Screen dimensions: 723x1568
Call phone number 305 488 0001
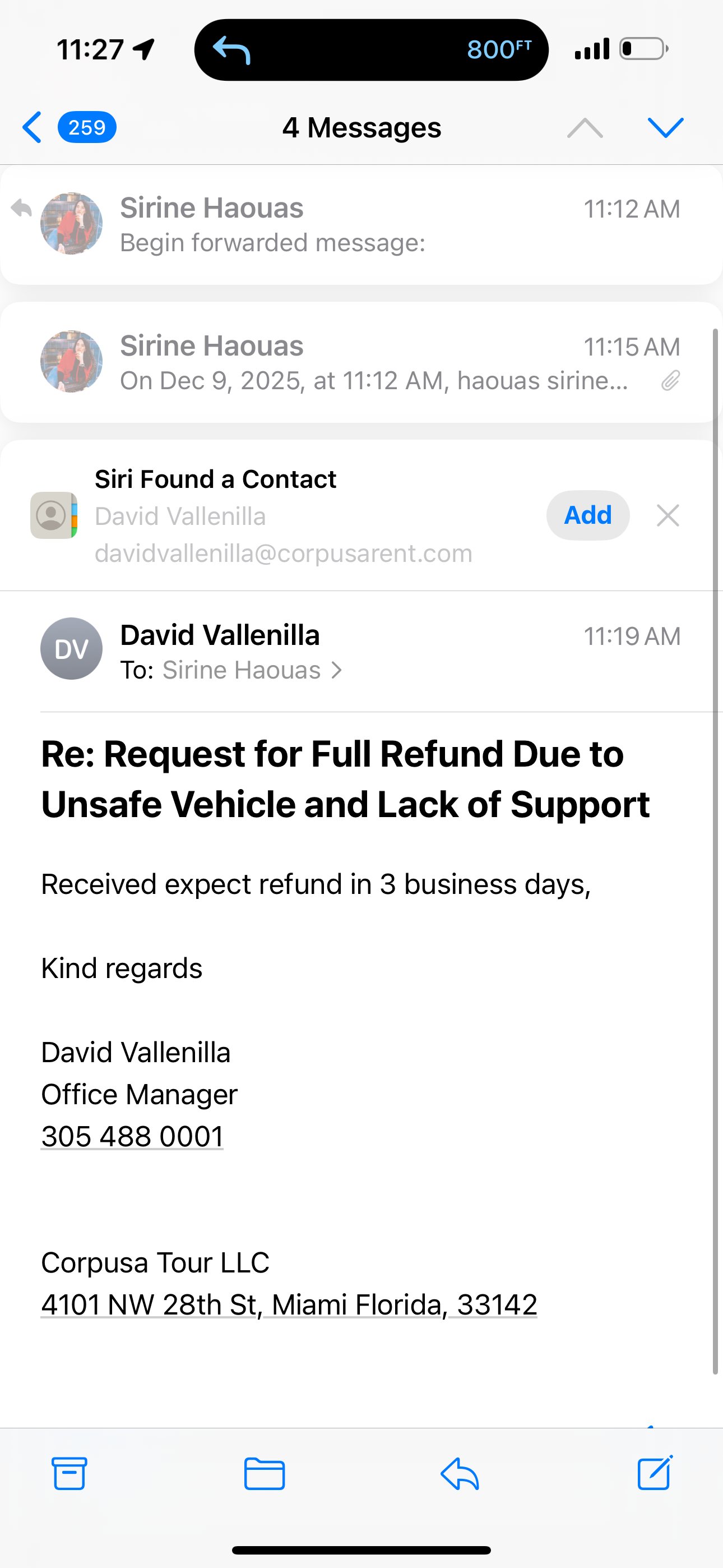click(x=132, y=1136)
